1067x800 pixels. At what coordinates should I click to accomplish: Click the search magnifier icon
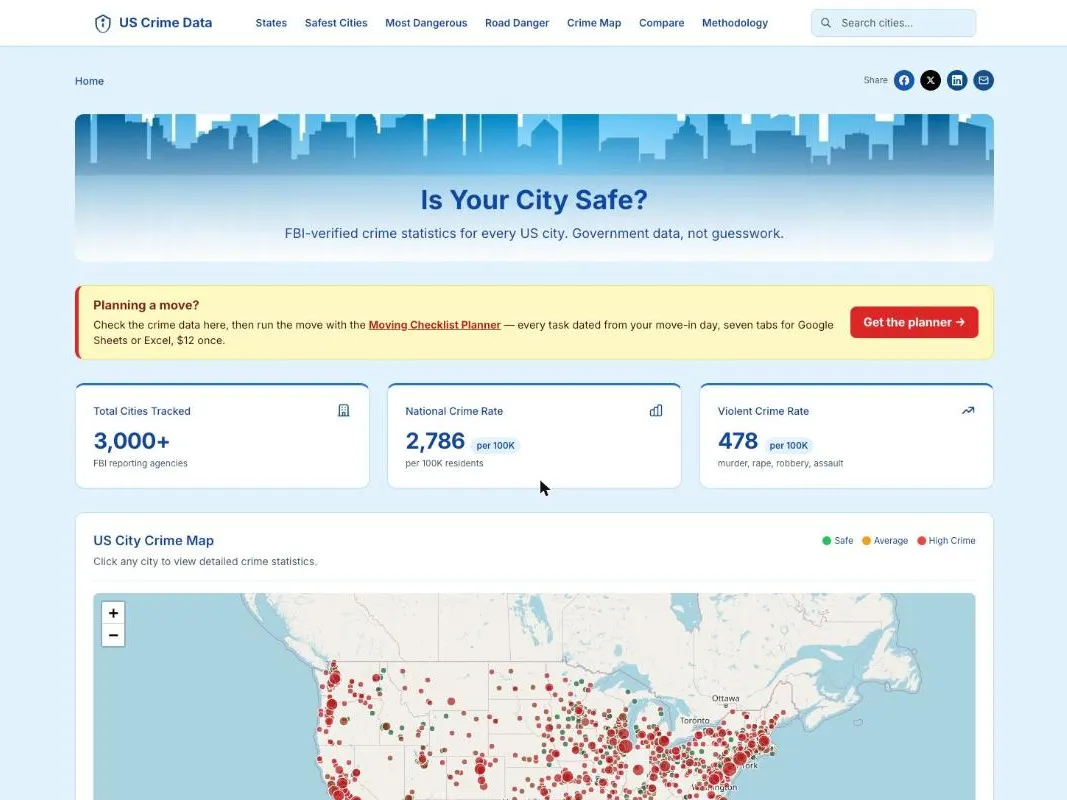[825, 23]
